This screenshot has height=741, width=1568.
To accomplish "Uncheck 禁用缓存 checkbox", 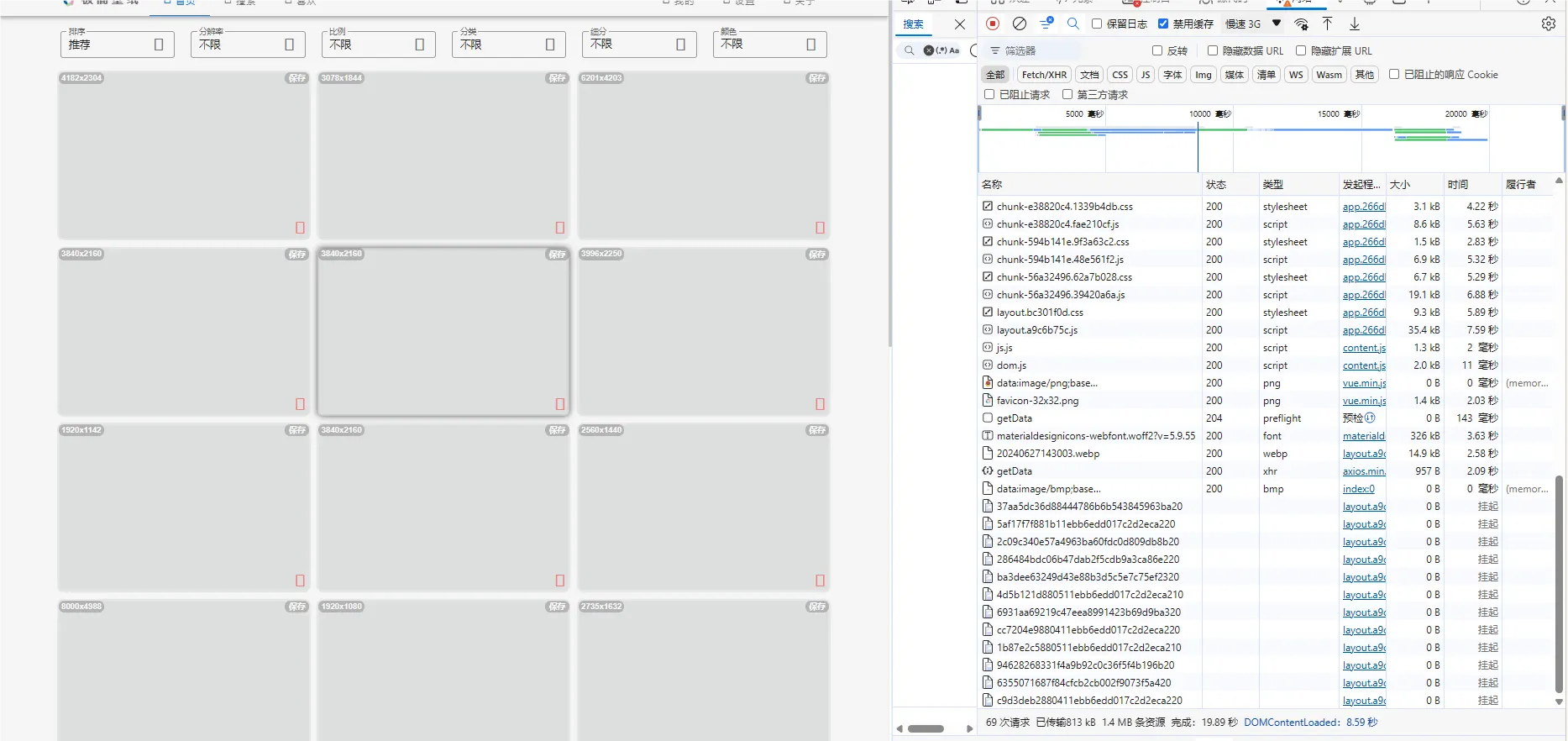I will pyautogui.click(x=1163, y=24).
